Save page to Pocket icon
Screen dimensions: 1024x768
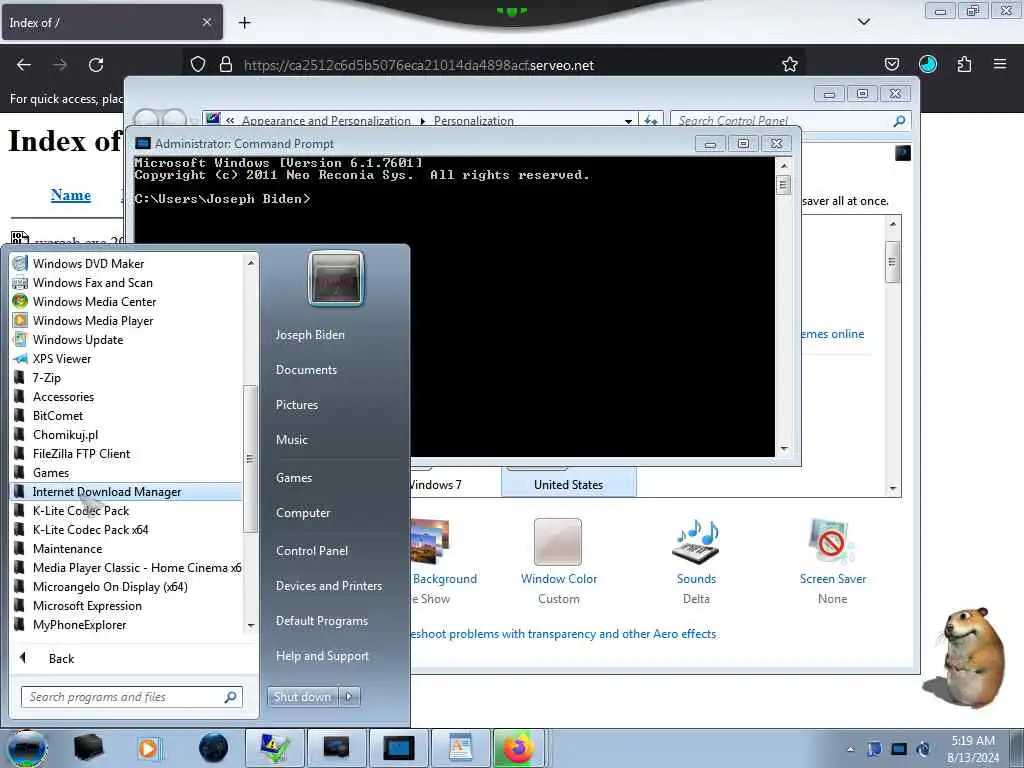(891, 64)
